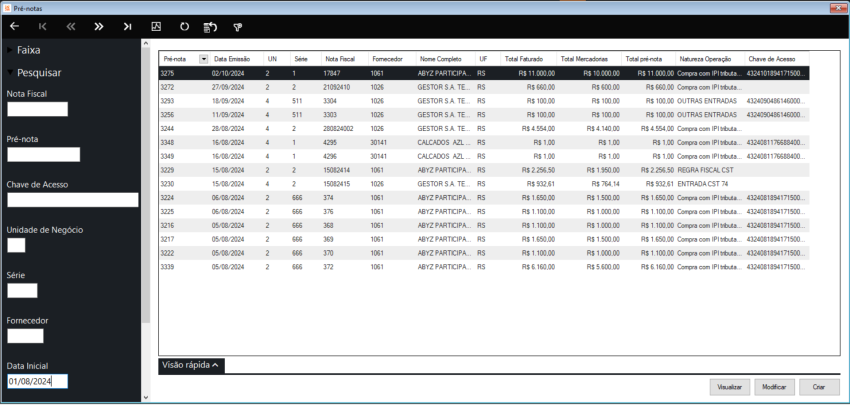Click the Pré-notas window app icon
Screen dimensions: 850x405
pos(7,8)
